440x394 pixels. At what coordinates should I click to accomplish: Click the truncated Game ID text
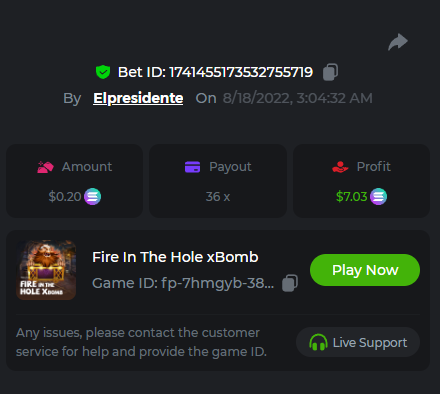tap(183, 283)
